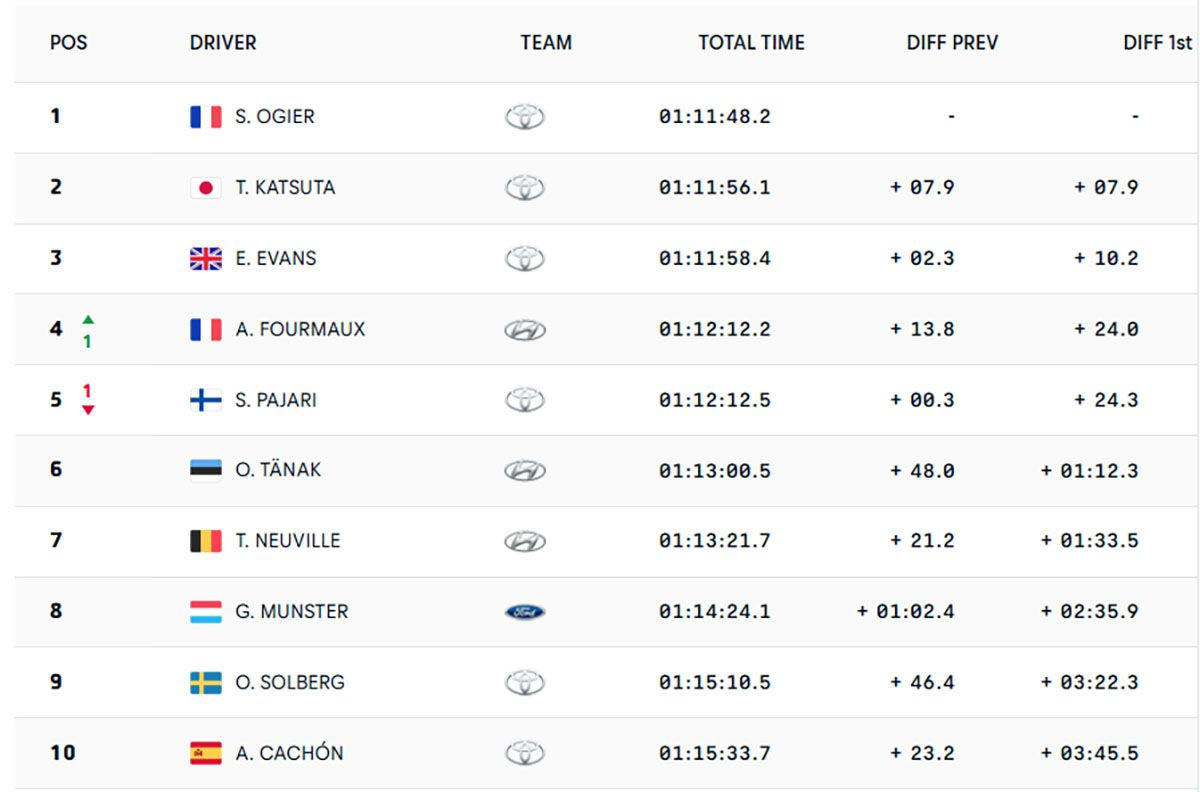Click the Ford logo in G. Munster's row
Viewport: 1200px width, 792px height.
pos(525,612)
